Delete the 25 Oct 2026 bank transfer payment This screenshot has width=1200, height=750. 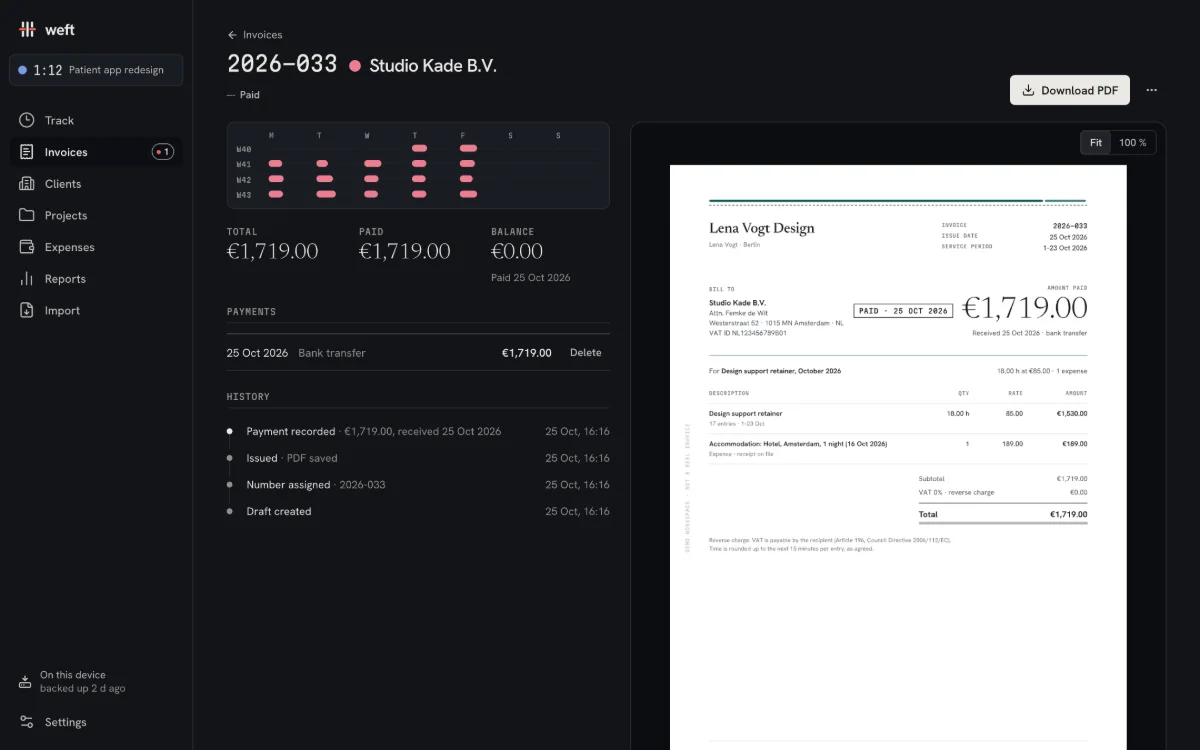click(x=586, y=353)
